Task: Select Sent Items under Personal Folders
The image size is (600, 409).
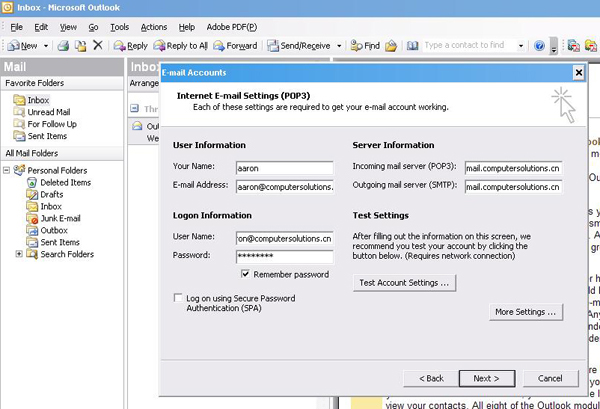Action: click(53, 242)
